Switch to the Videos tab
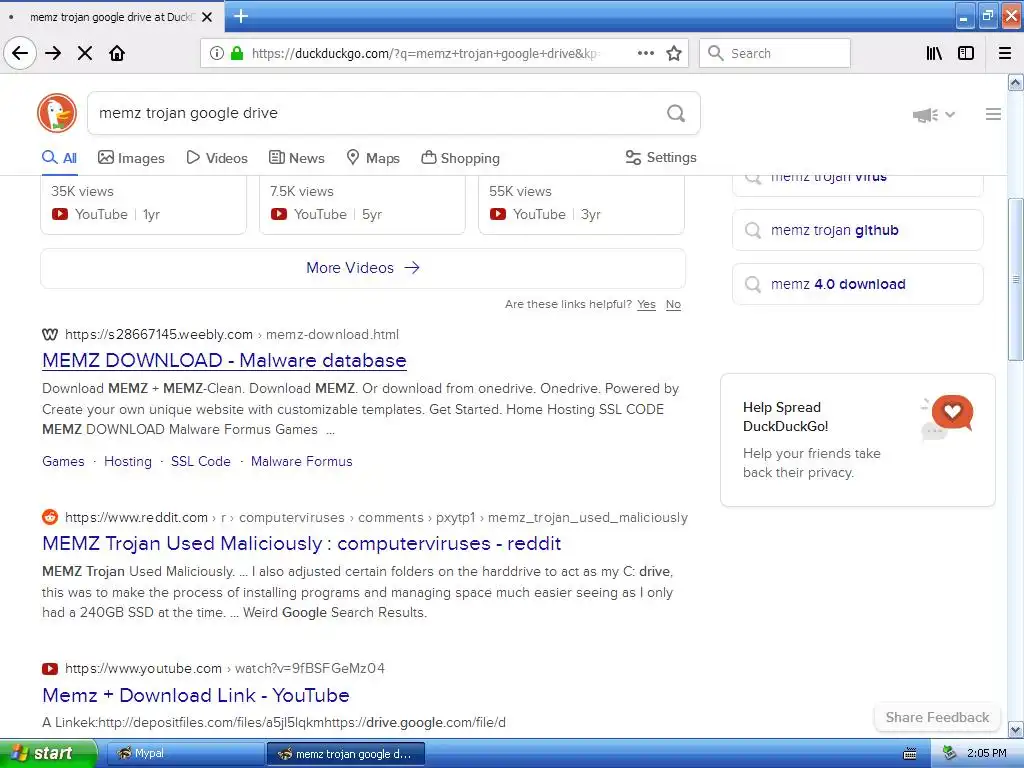The width and height of the screenshot is (1024, 768). [x=217, y=158]
